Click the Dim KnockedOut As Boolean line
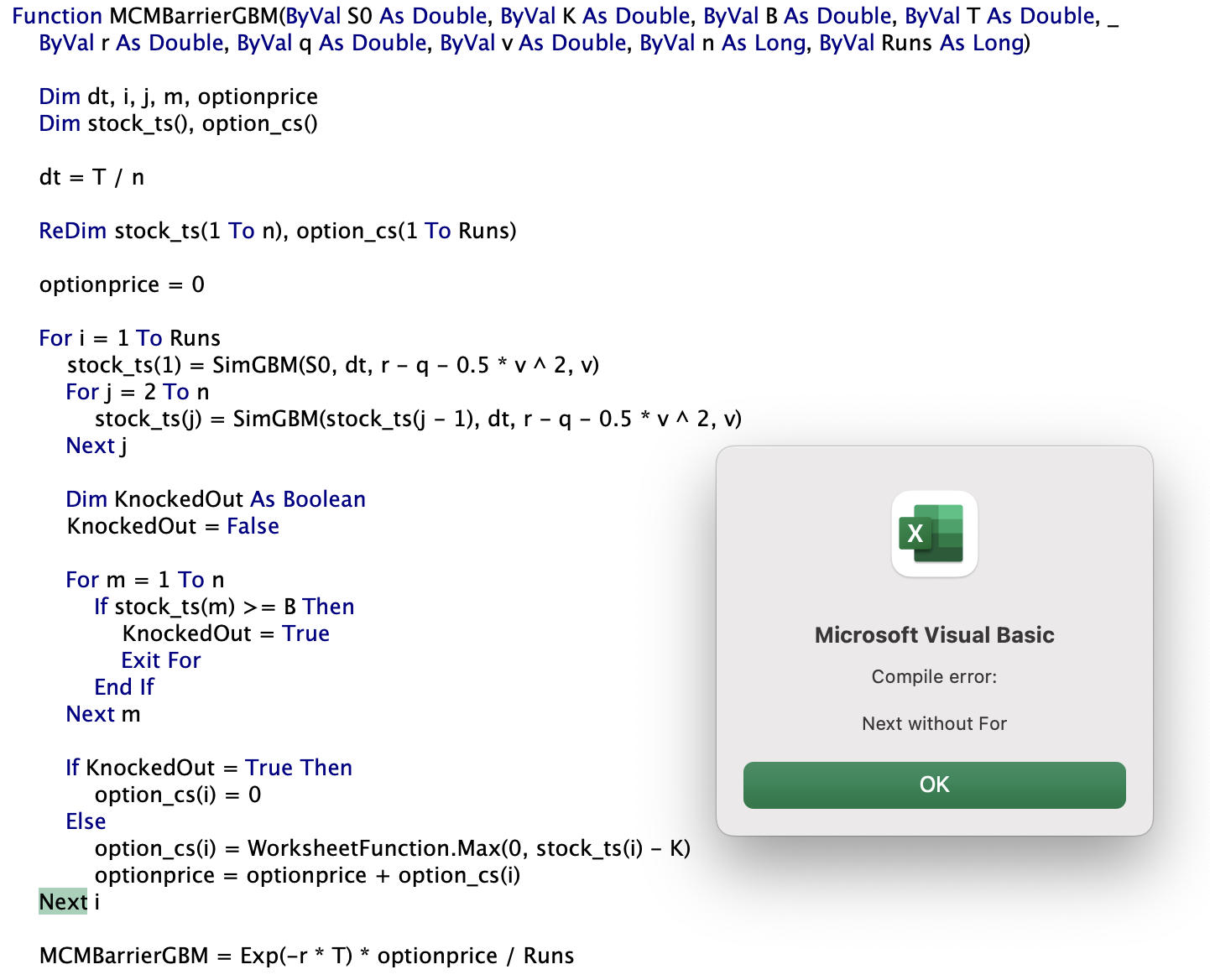 (216, 498)
